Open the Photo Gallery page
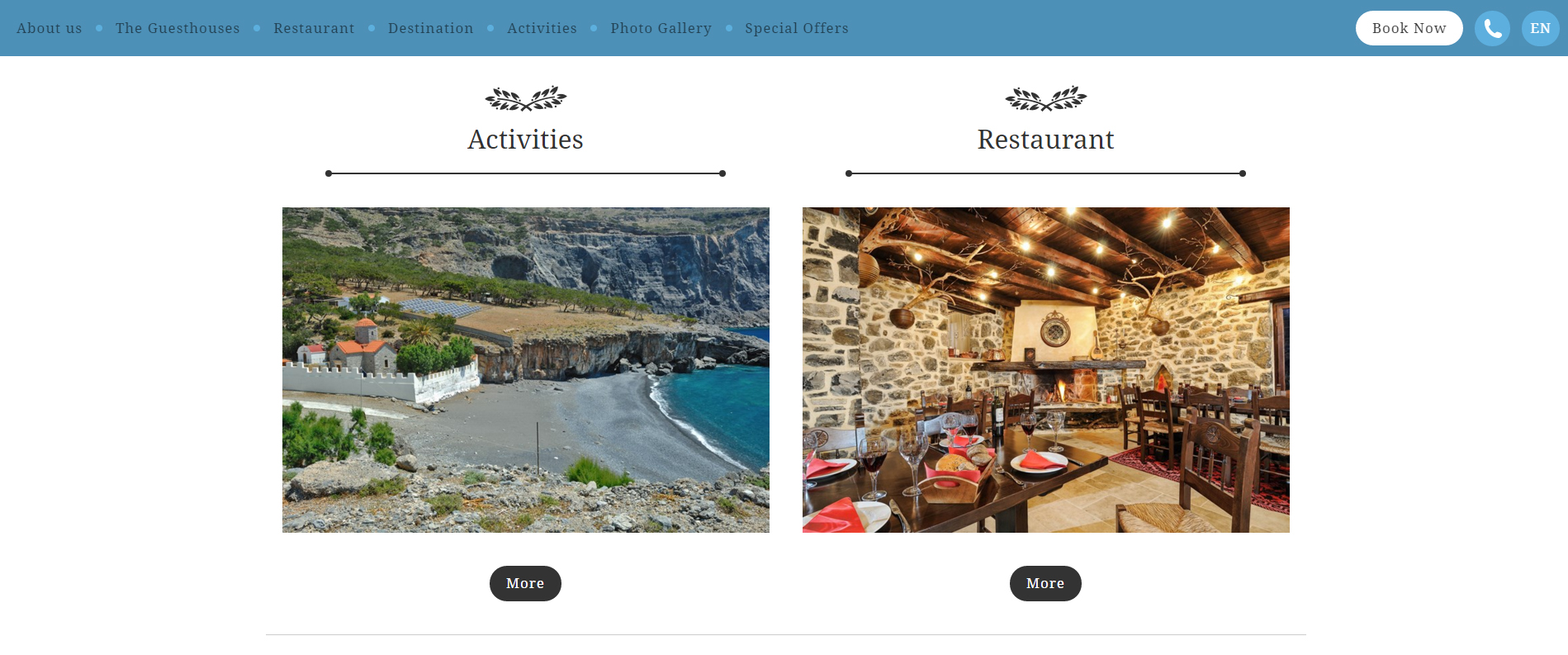Viewport: 1568px width, 655px height. (x=661, y=28)
